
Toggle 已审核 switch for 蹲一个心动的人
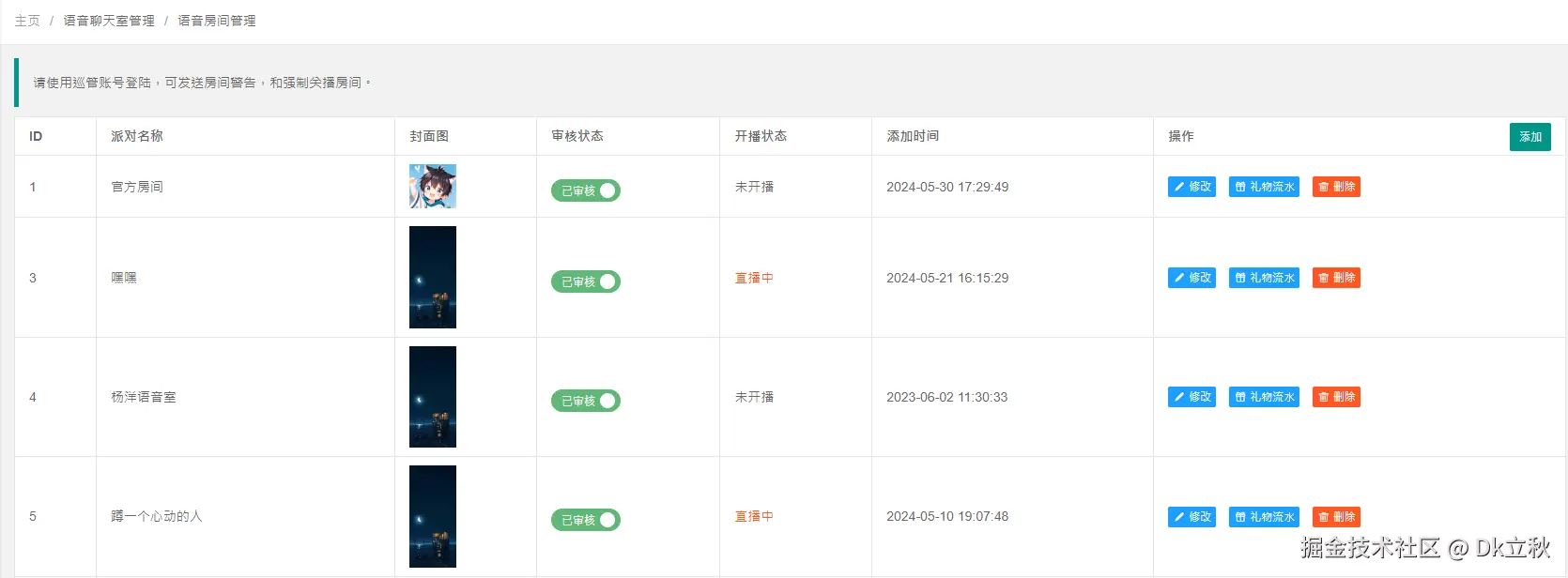pyautogui.click(x=585, y=520)
